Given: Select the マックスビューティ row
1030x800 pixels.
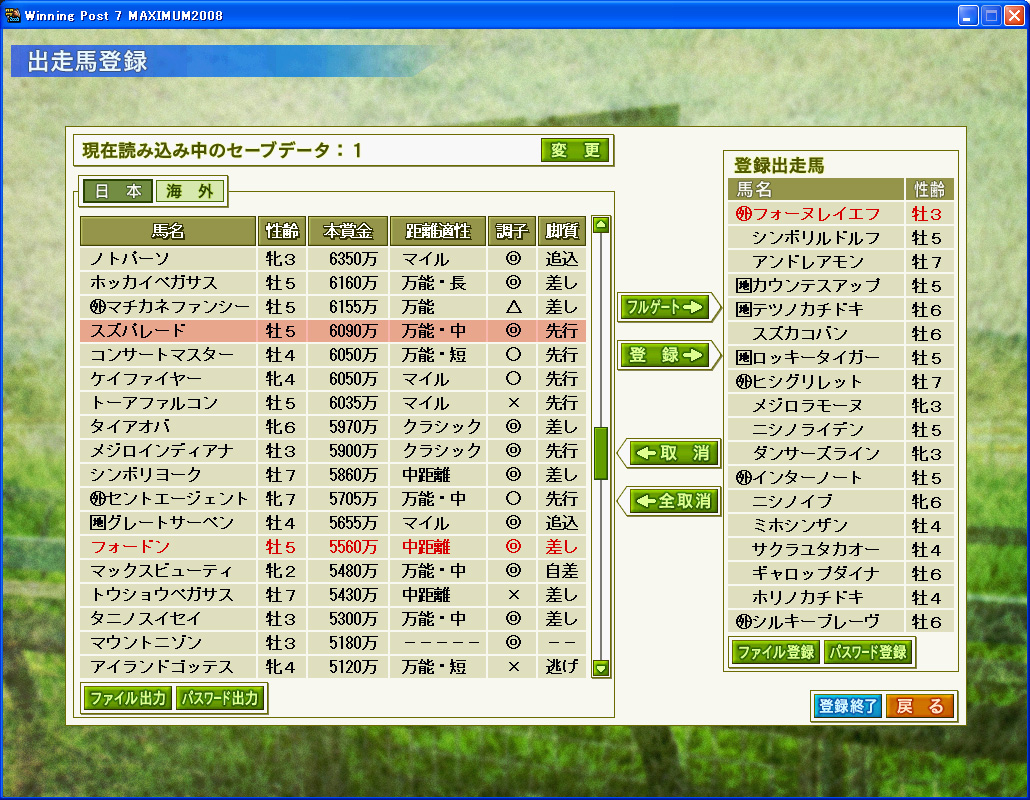Looking at the screenshot, I should [x=333, y=571].
